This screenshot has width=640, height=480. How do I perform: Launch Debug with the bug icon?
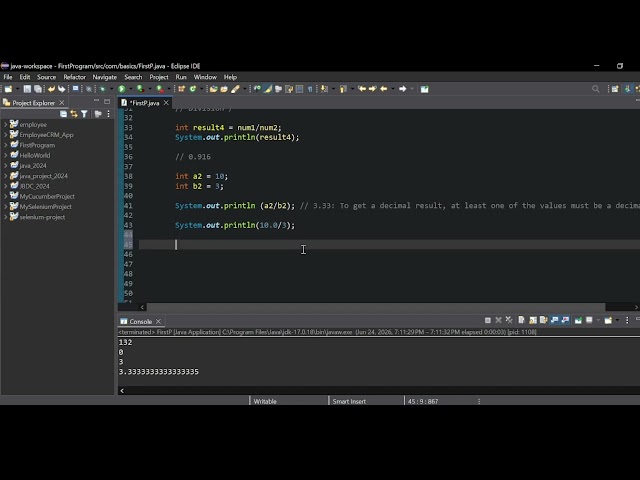(102, 89)
